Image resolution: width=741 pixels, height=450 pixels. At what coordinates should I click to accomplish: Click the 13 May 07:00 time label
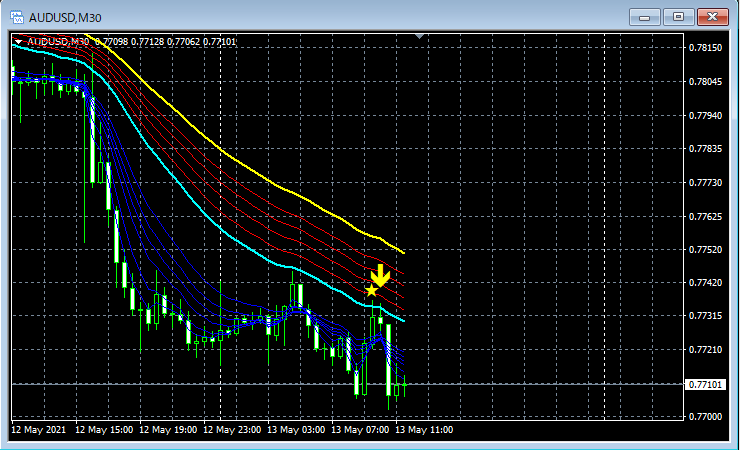(x=360, y=430)
